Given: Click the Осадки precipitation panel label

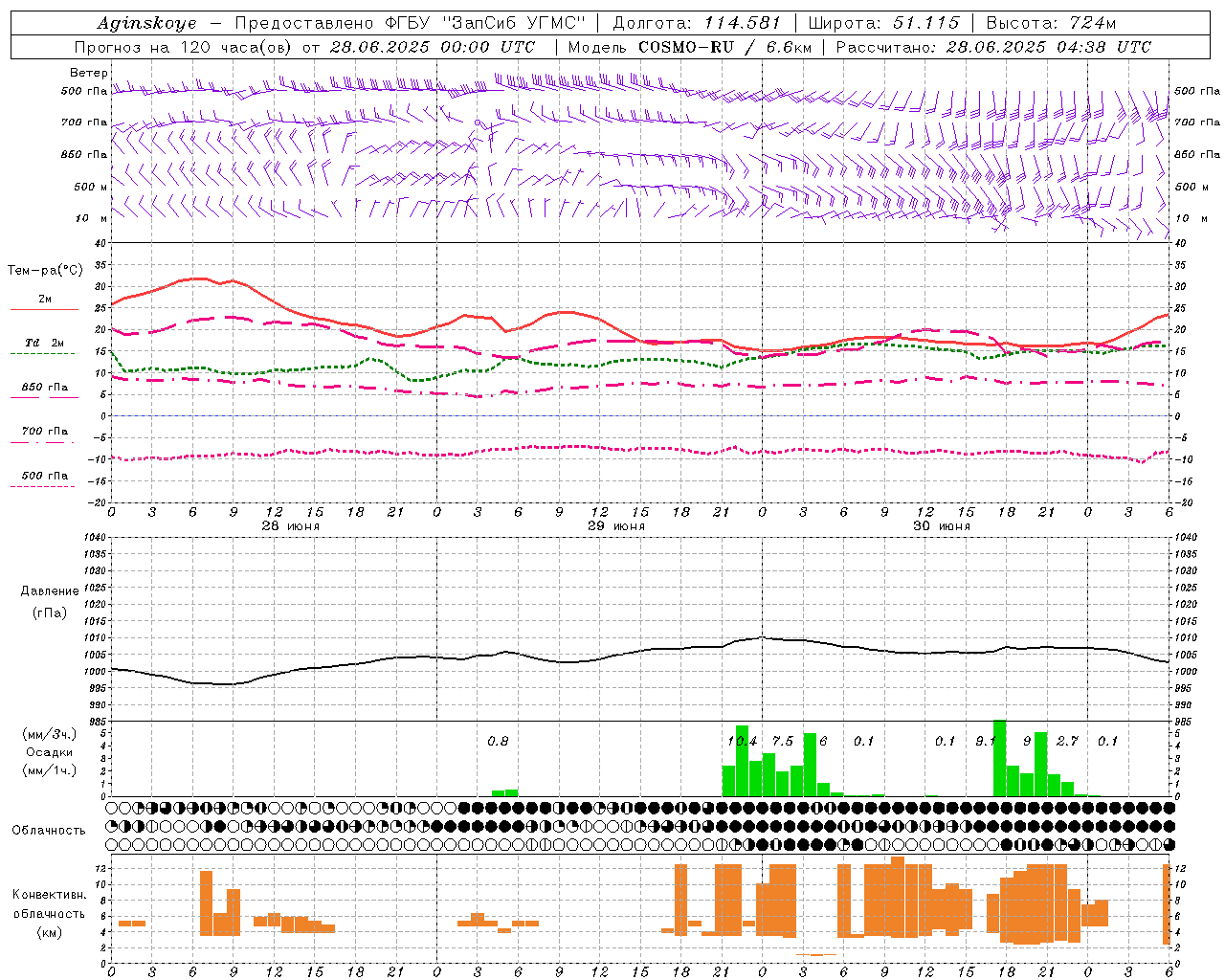Looking at the screenshot, I should point(50,752).
